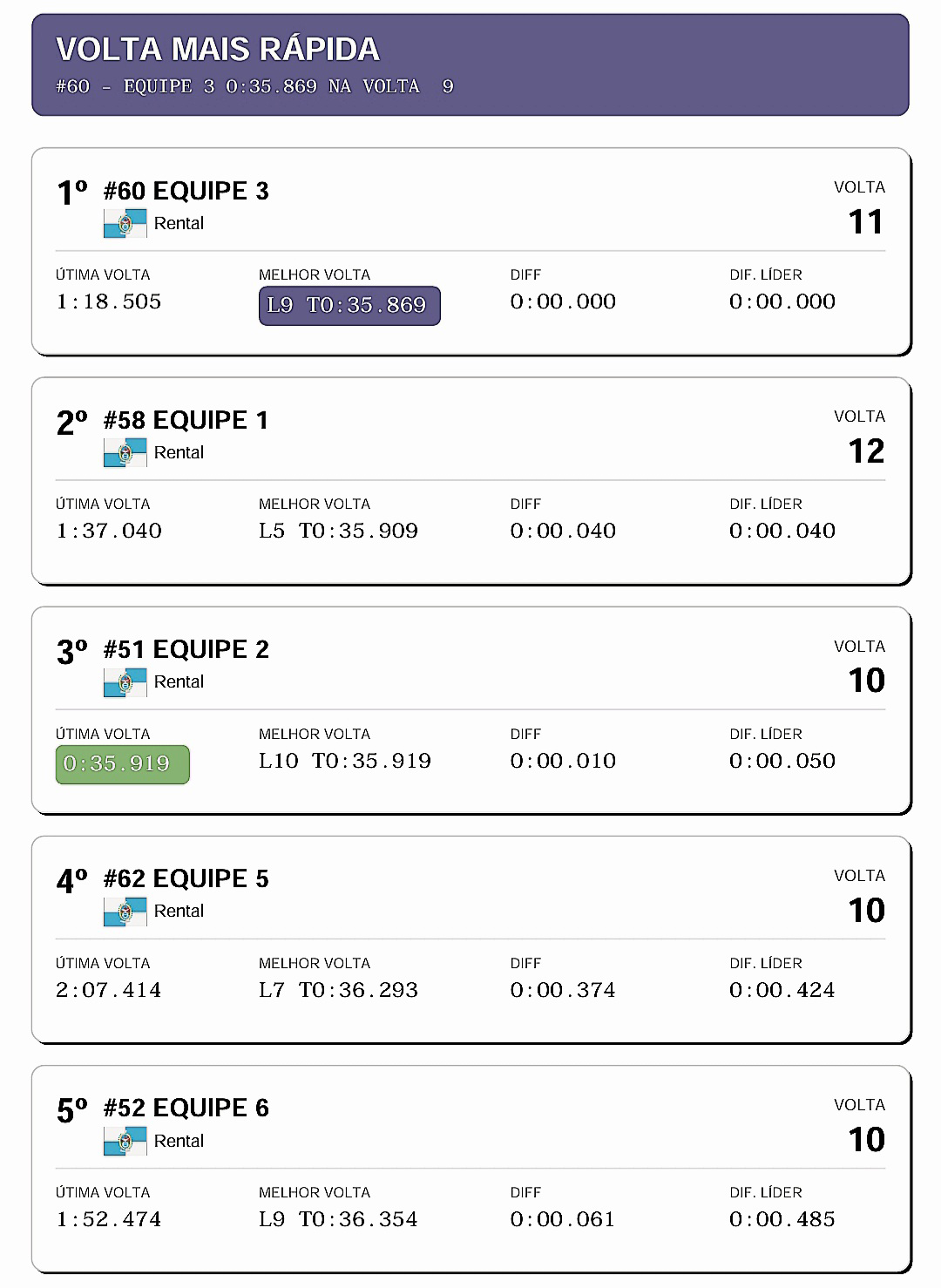
Task: Click the fastest lap summary text for #60
Action: point(254,86)
